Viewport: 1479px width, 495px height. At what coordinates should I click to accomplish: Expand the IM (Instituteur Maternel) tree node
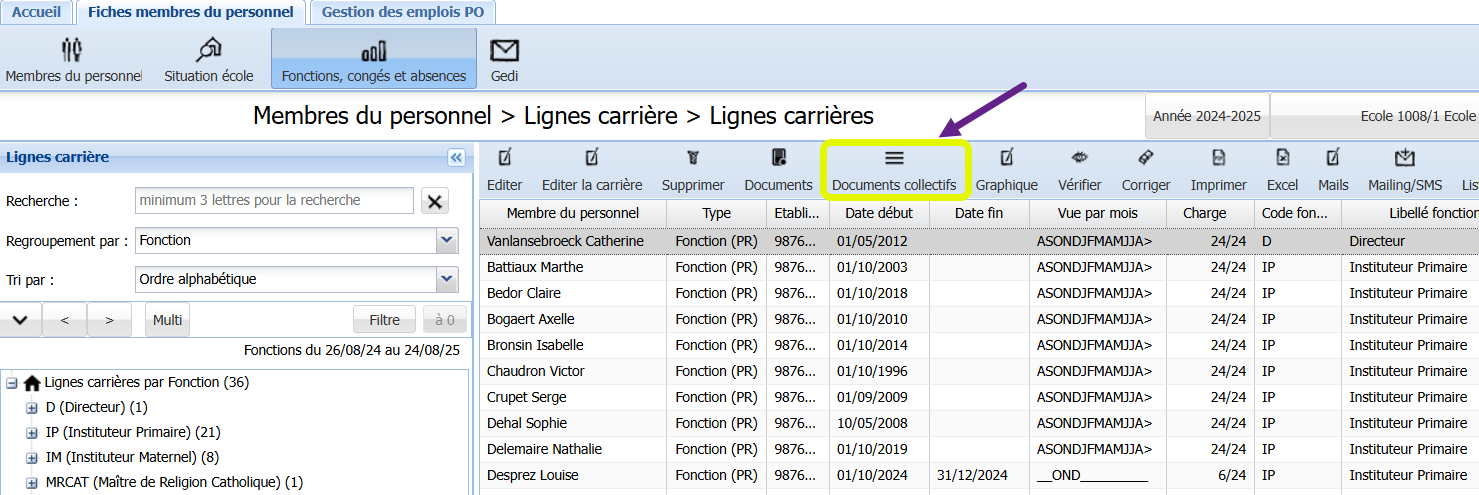tap(32, 458)
